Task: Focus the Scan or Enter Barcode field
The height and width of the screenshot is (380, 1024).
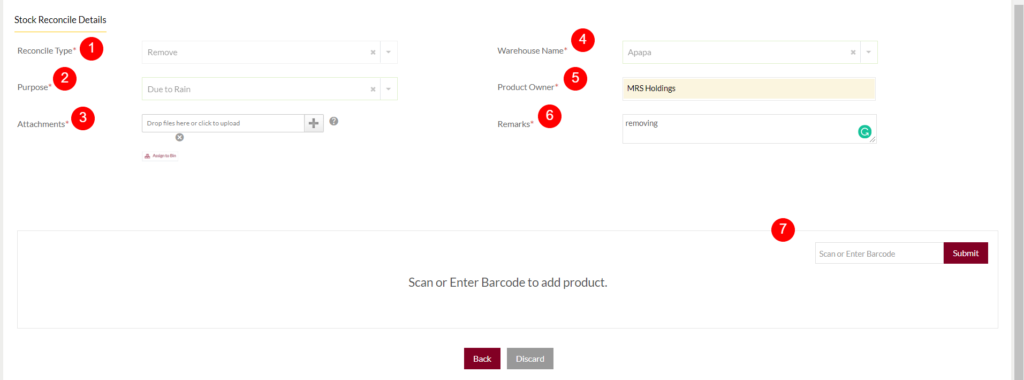Action: [x=879, y=253]
